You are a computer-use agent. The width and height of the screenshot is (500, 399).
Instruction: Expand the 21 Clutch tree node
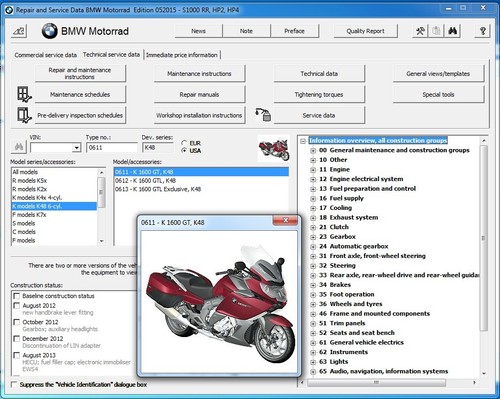click(313, 227)
